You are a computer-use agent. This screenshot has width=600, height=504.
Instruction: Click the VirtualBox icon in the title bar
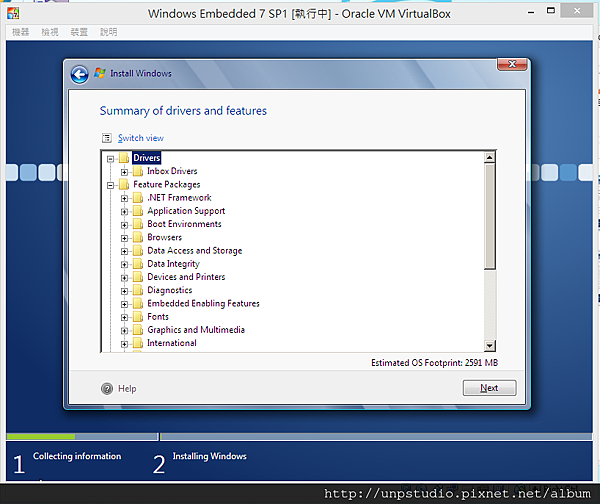pyautogui.click(x=13, y=13)
